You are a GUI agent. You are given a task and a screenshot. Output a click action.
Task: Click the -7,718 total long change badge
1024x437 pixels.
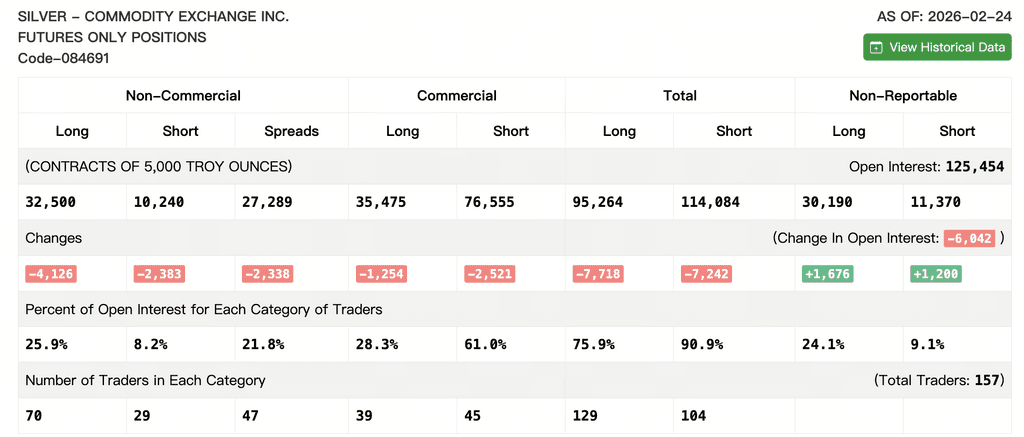click(598, 274)
